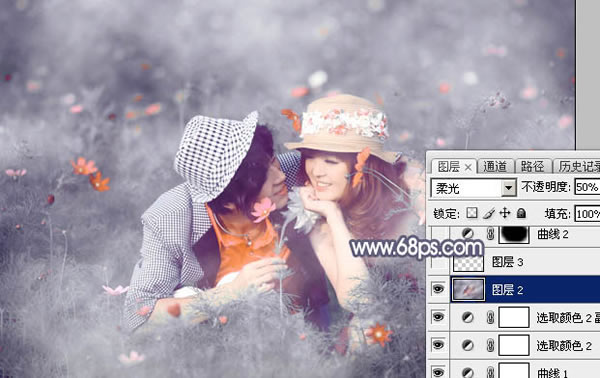Click adjustment icon of 选取颜色 2 layer
This screenshot has height=378, width=600.
pyautogui.click(x=467, y=345)
